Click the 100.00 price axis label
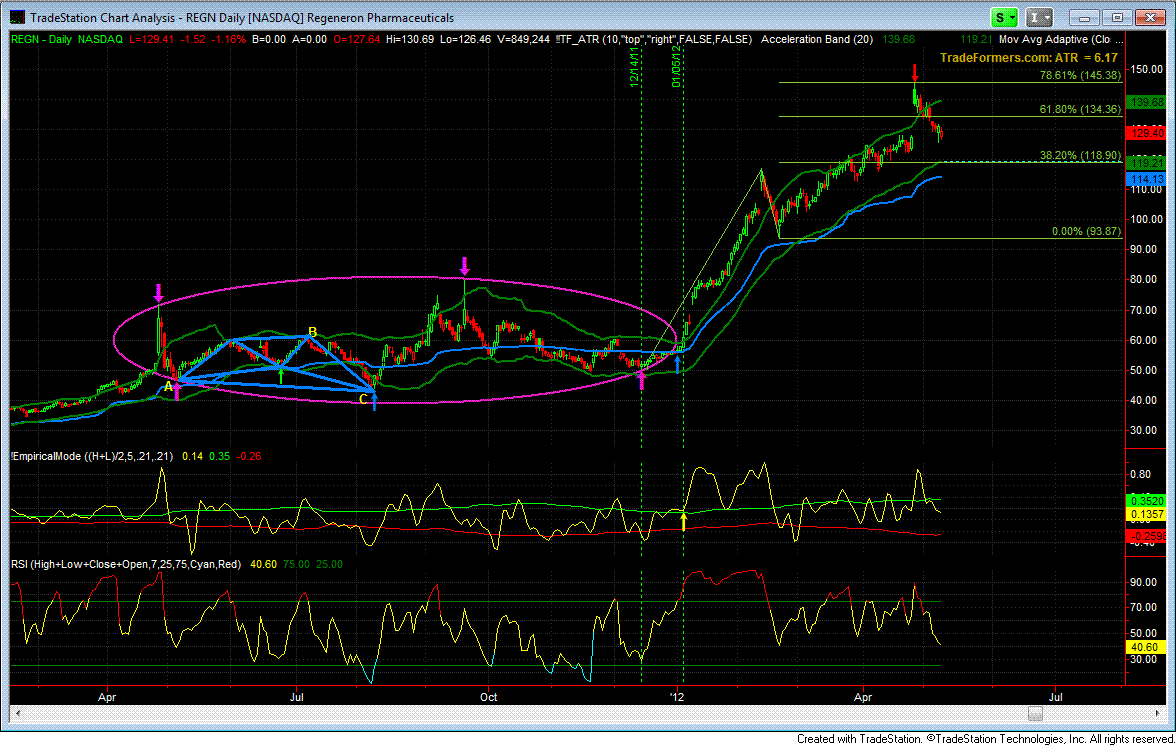The width and height of the screenshot is (1176, 745). coord(1146,219)
